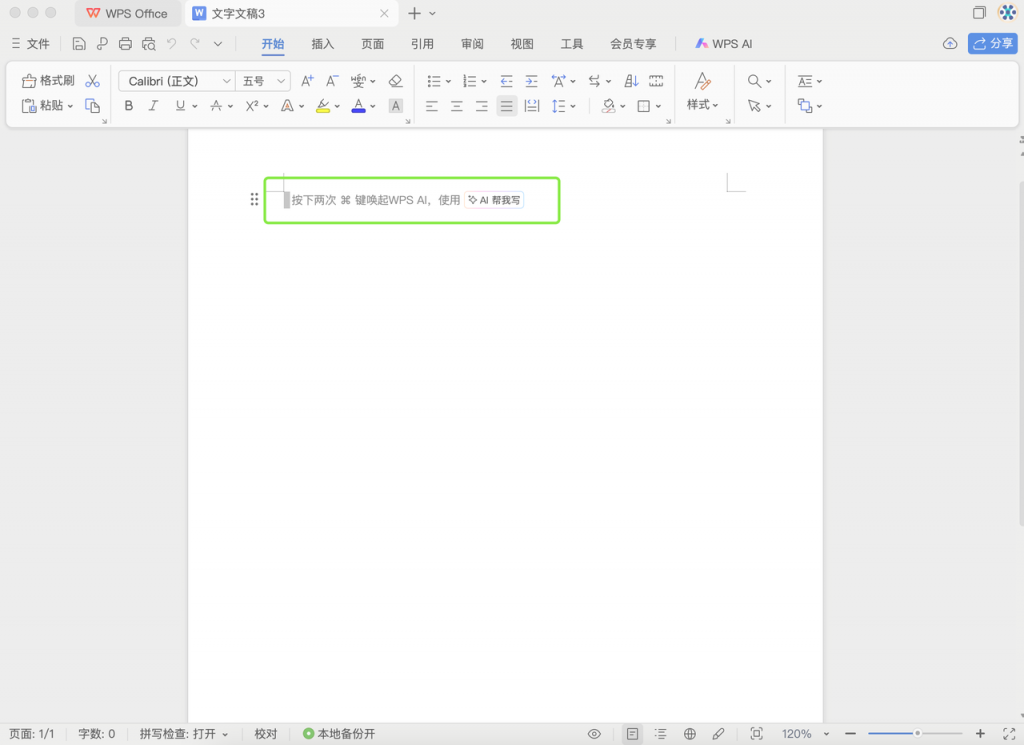Select Justify alignment
The height and width of the screenshot is (745, 1024).
coord(507,106)
